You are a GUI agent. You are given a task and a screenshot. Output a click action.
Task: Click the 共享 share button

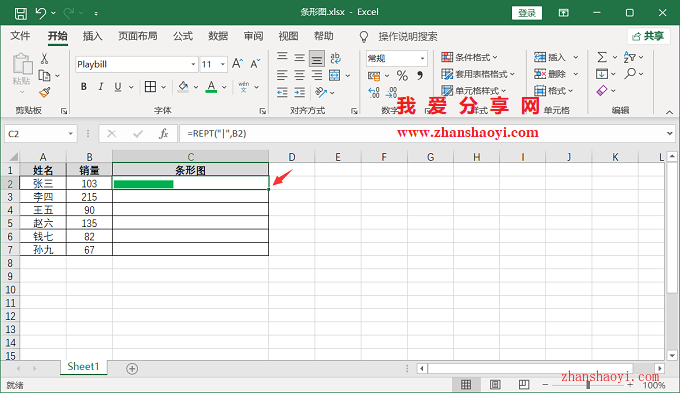coord(648,36)
